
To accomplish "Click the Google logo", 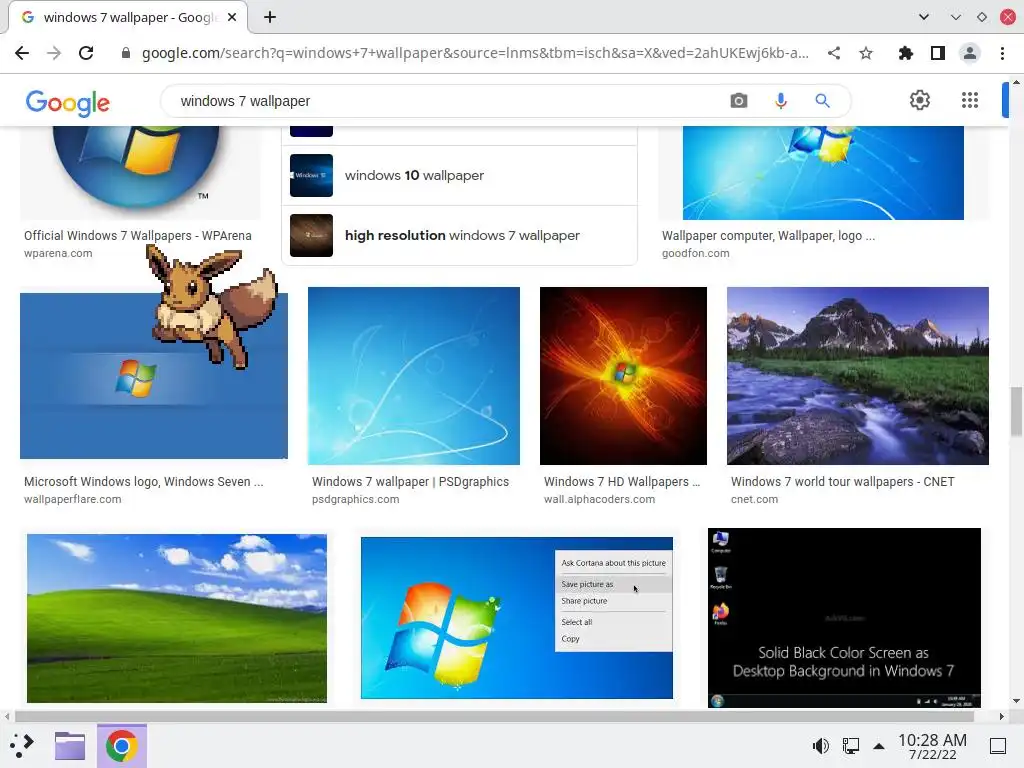I will coord(68,103).
